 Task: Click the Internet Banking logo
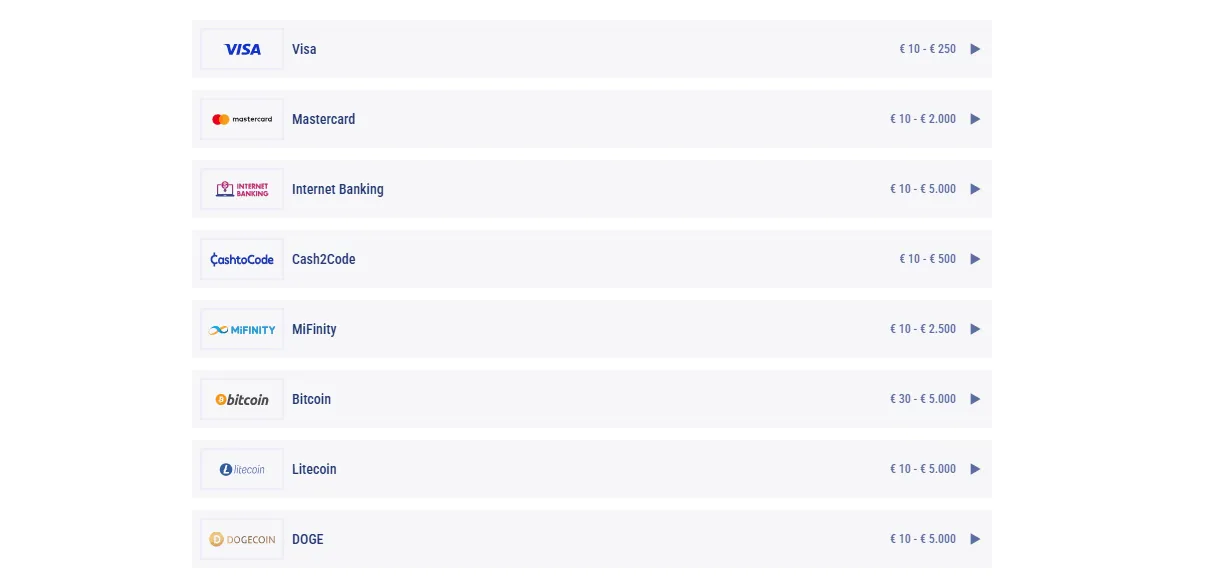tap(242, 189)
